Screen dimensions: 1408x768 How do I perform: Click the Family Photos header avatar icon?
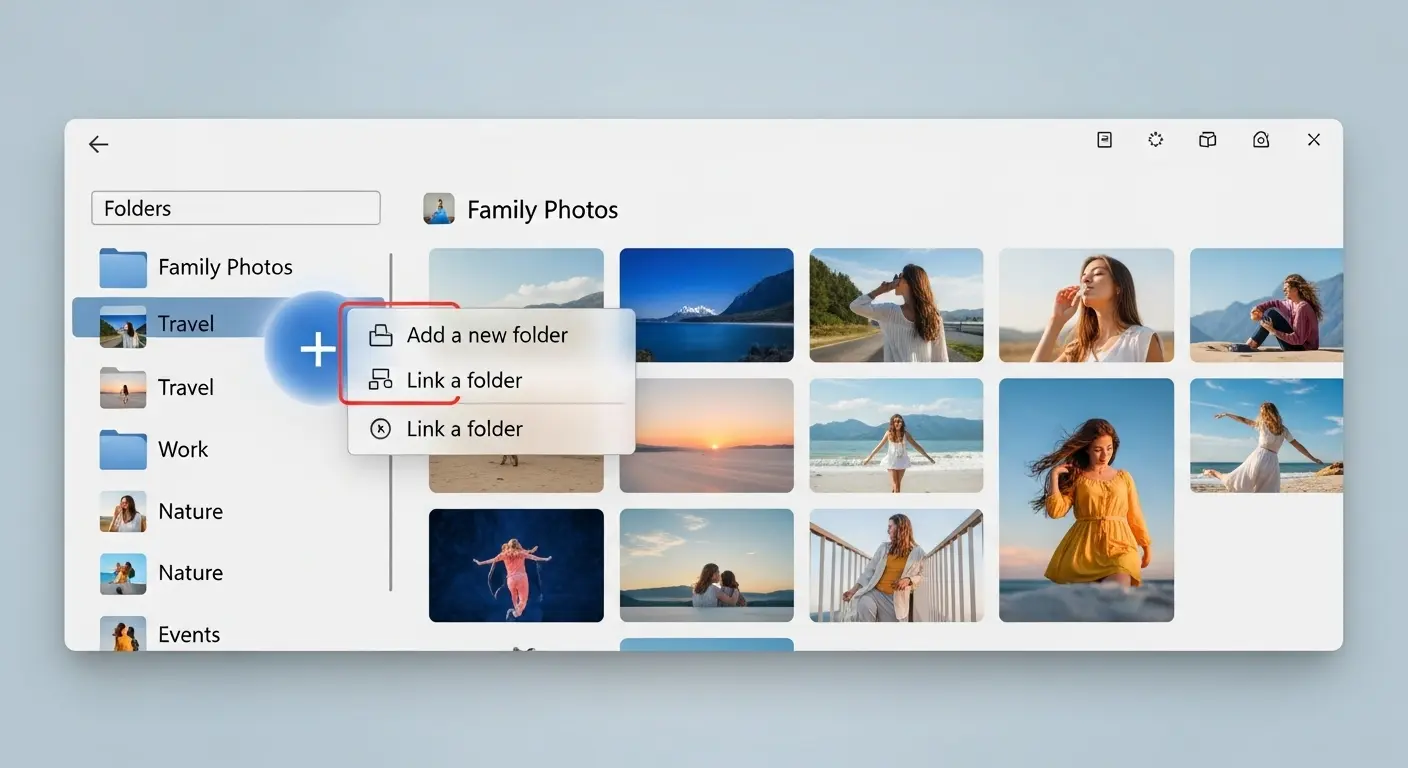(439, 209)
